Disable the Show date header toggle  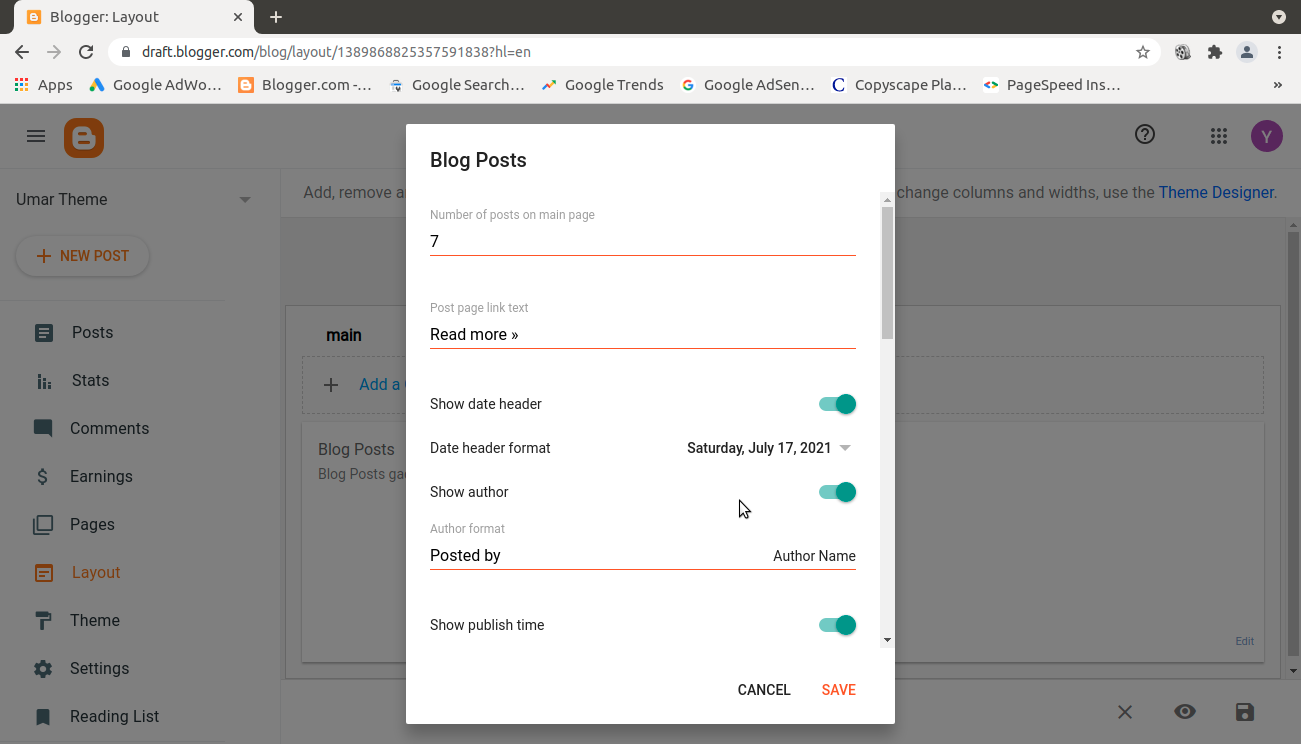[836, 404]
